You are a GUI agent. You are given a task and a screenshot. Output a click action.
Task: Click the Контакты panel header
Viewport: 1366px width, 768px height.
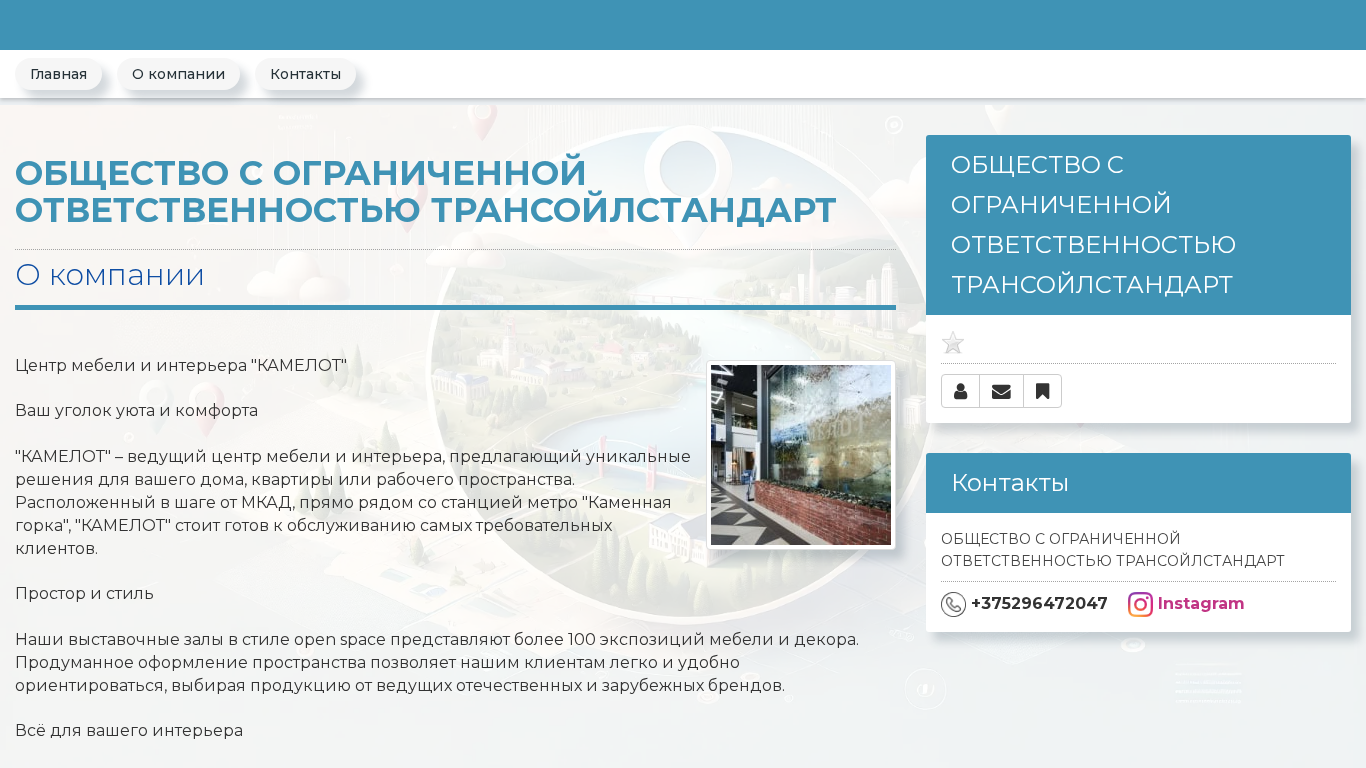1138,483
